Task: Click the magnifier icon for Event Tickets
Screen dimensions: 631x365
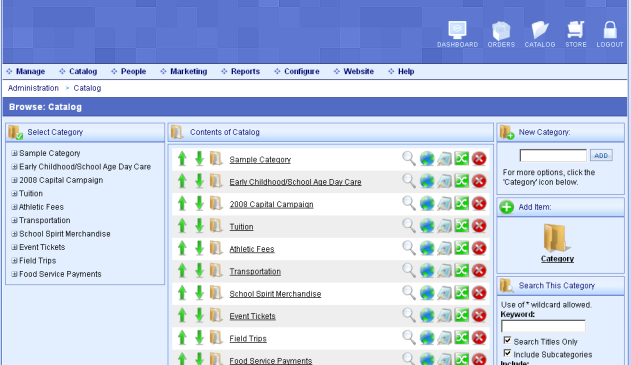Action: coord(409,315)
